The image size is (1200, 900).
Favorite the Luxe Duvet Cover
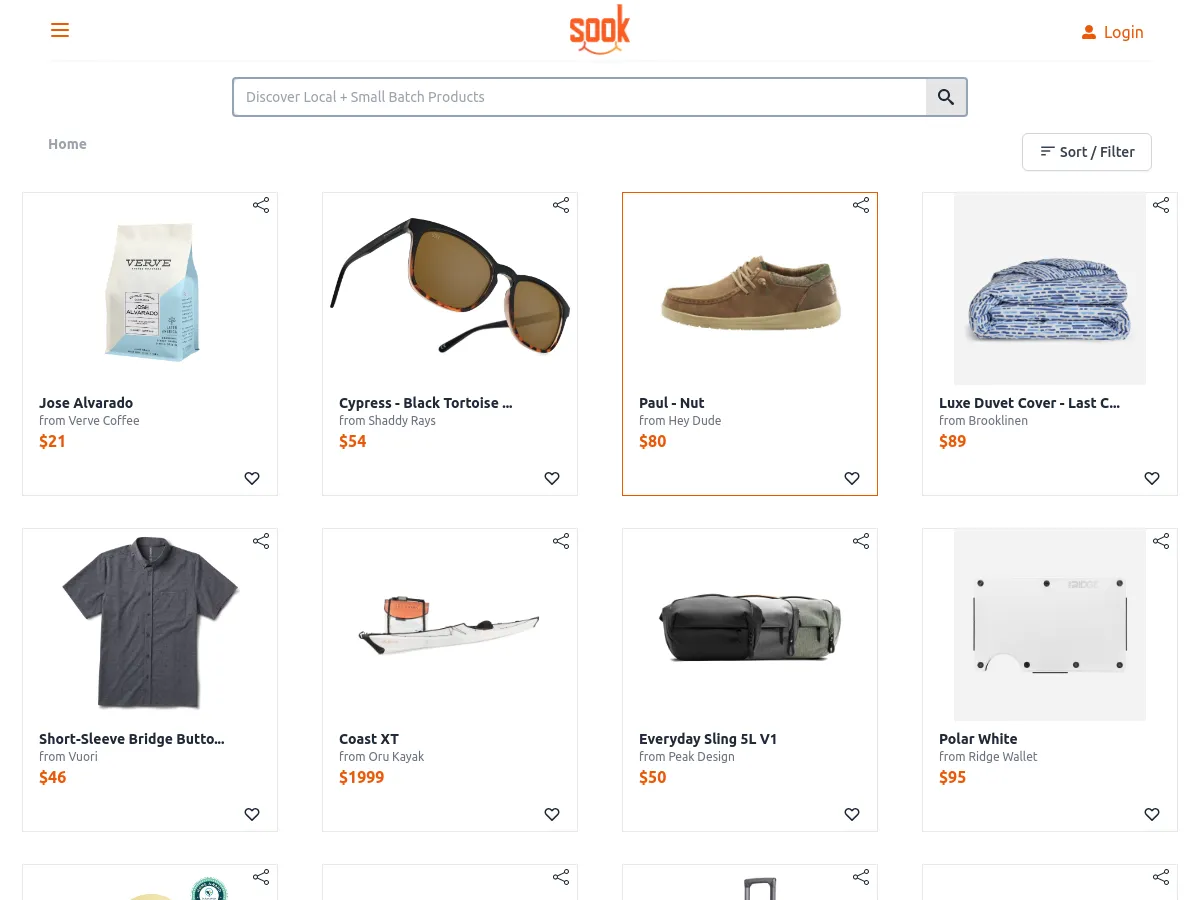[x=1151, y=478]
